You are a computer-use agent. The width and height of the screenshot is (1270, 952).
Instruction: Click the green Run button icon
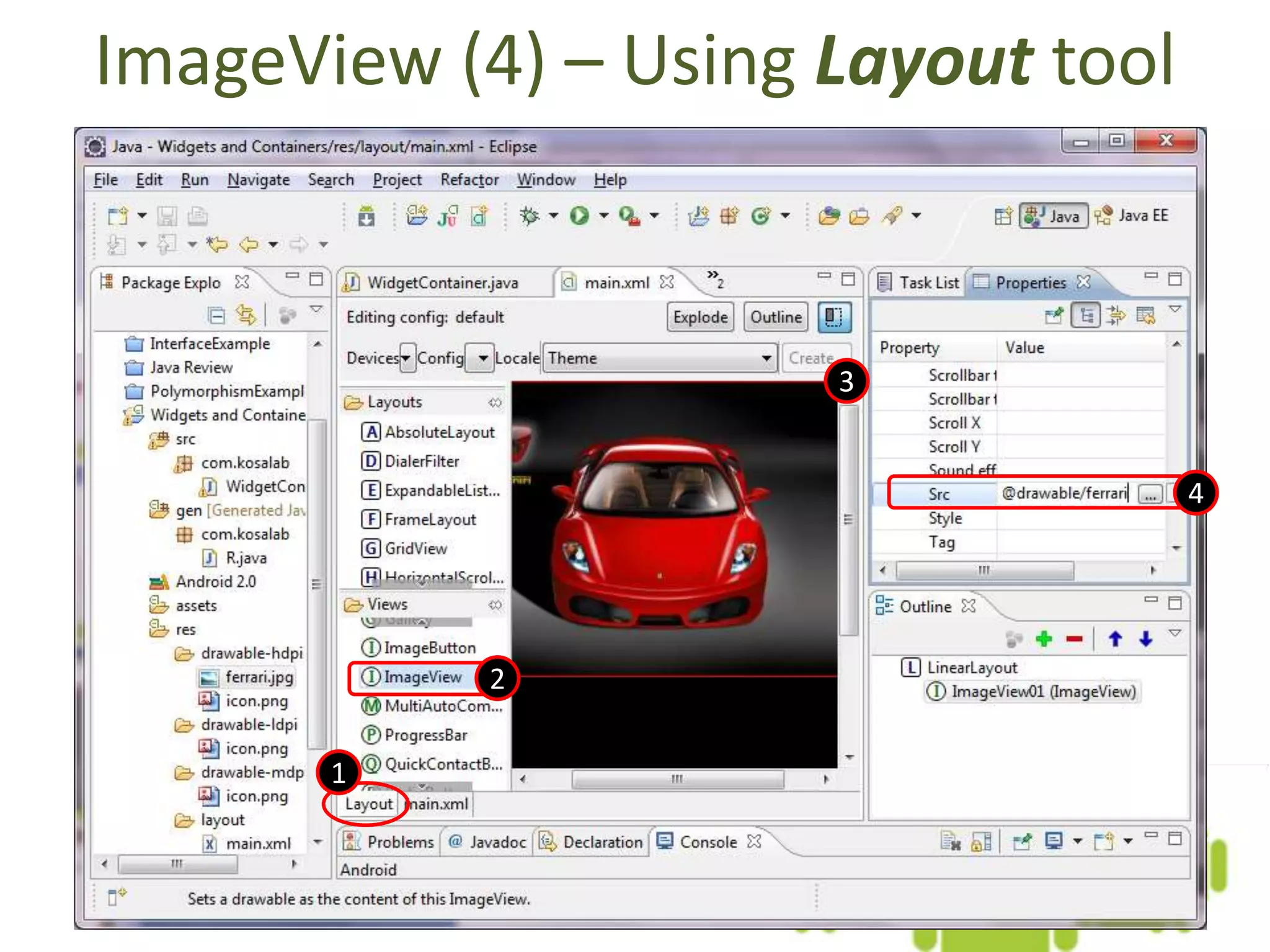(579, 216)
